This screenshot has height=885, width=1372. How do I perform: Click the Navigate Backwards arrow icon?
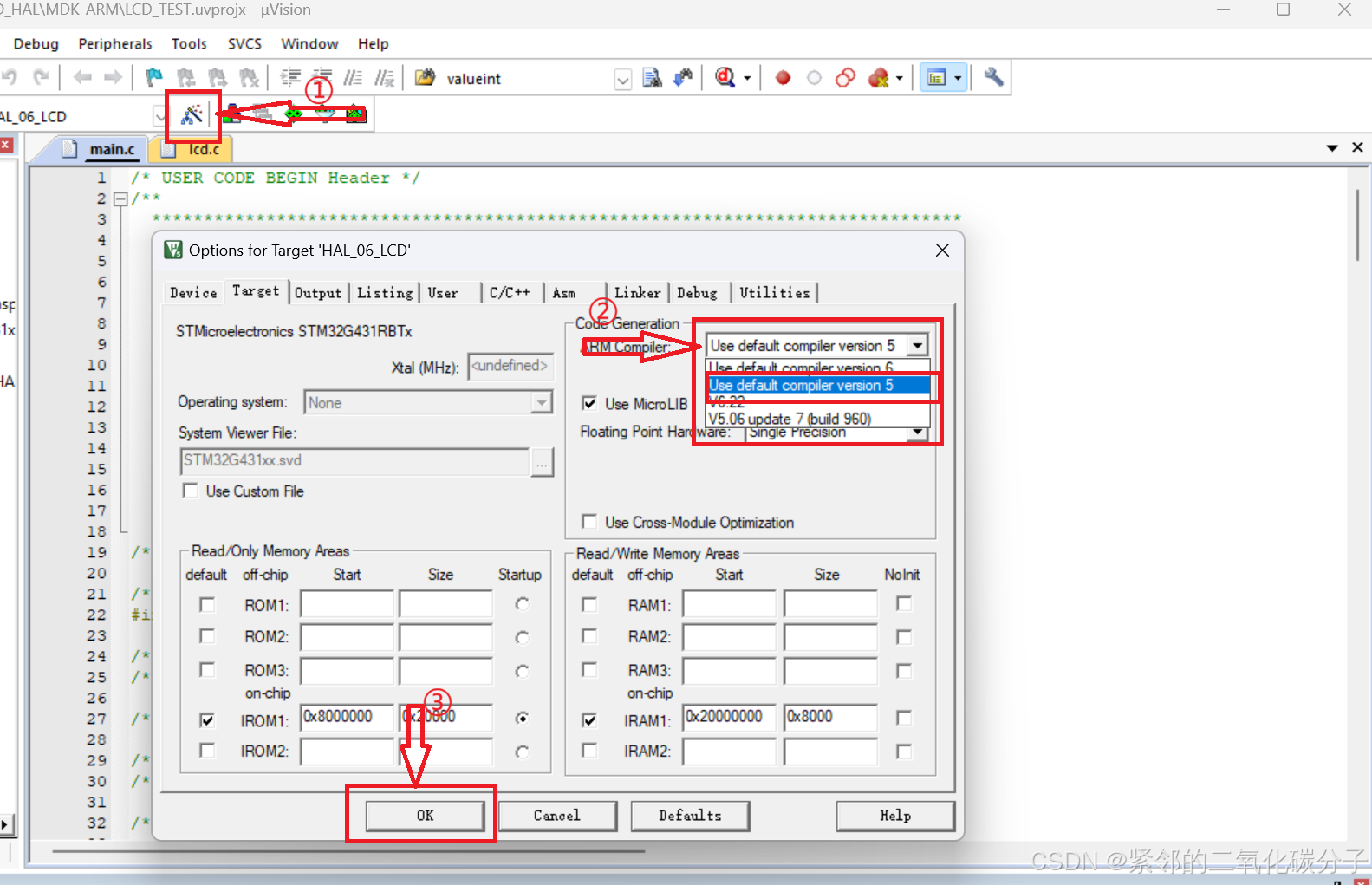click(x=82, y=78)
